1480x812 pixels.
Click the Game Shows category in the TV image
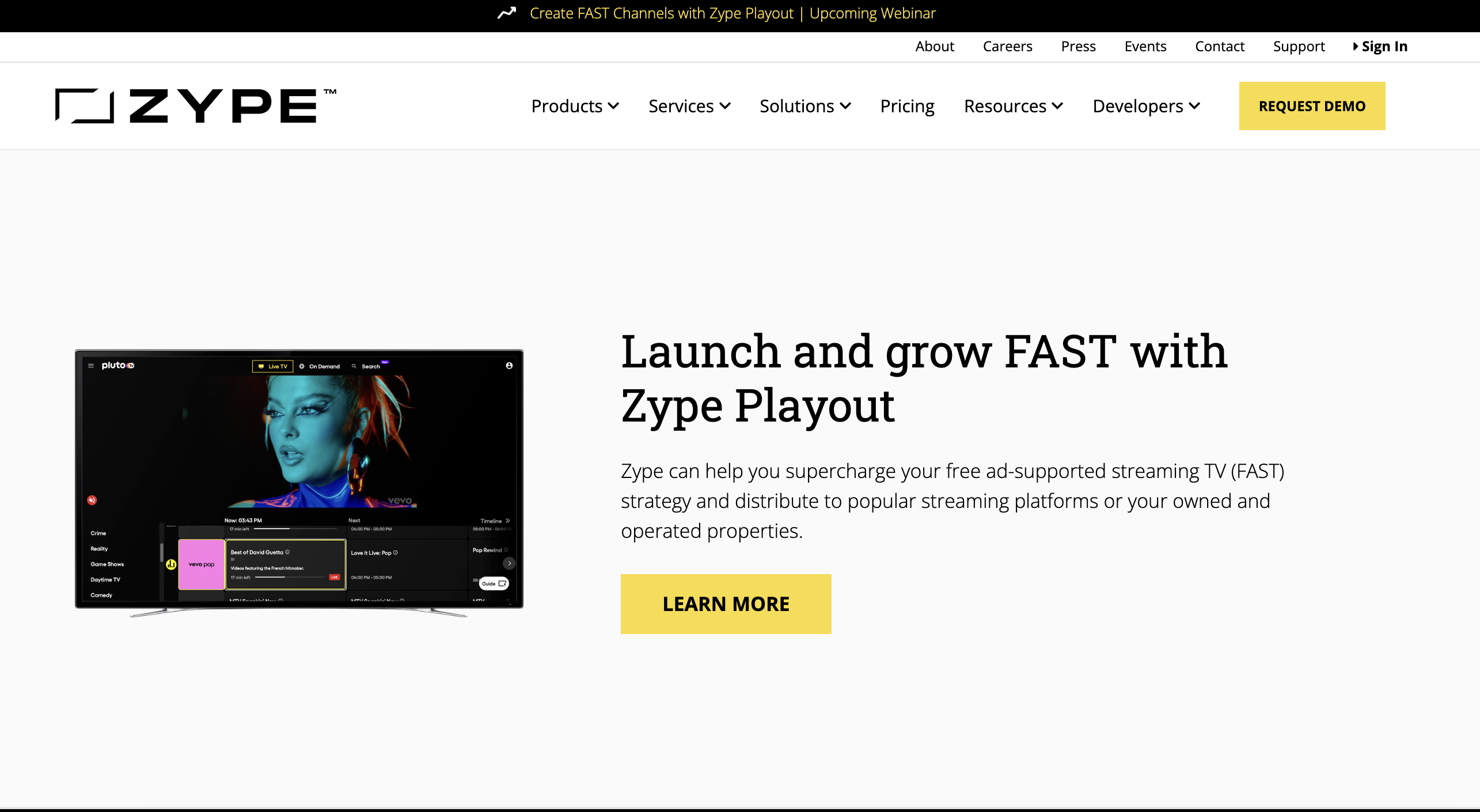[x=107, y=564]
